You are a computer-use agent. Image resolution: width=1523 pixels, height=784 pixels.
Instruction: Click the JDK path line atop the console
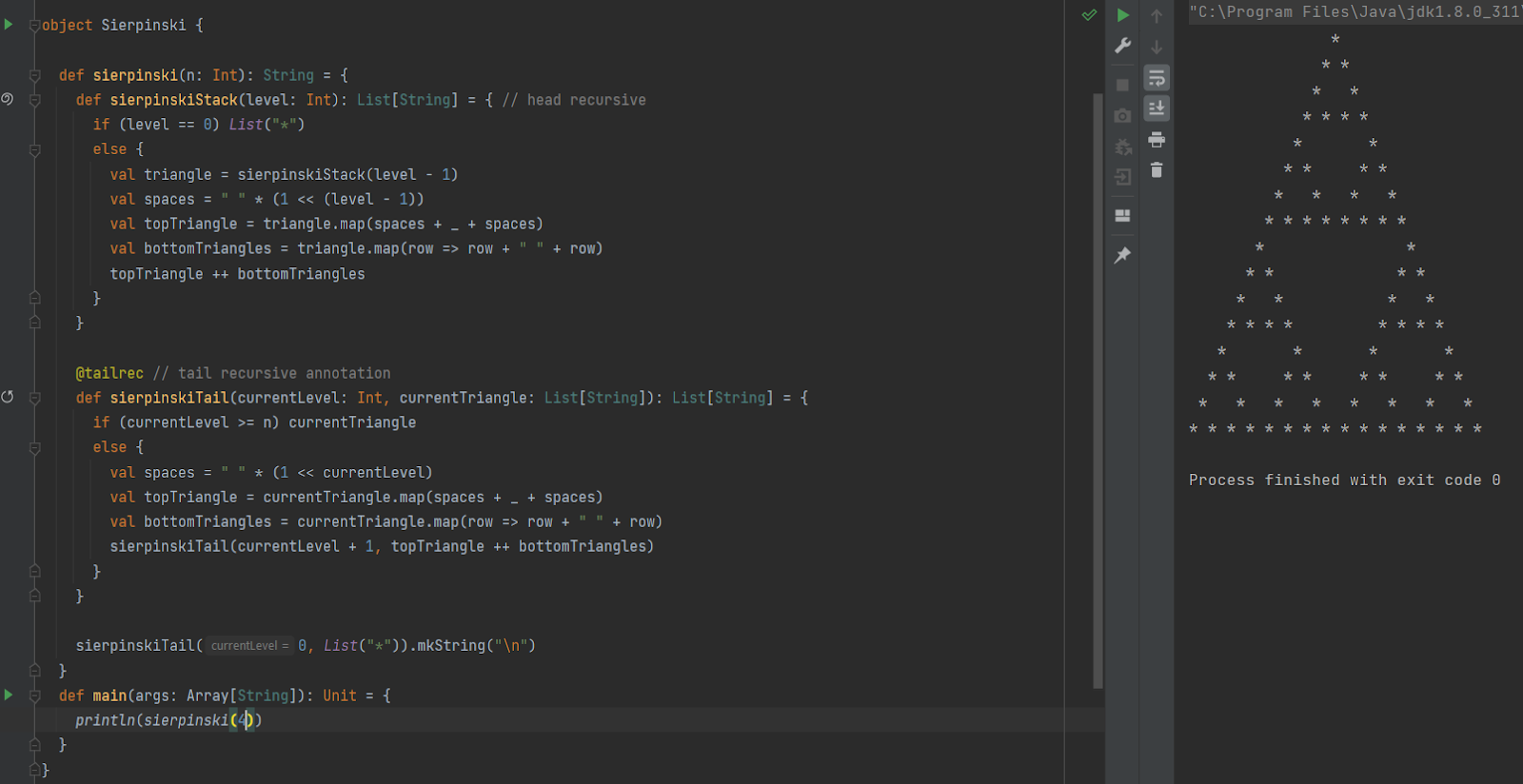[x=1355, y=12]
